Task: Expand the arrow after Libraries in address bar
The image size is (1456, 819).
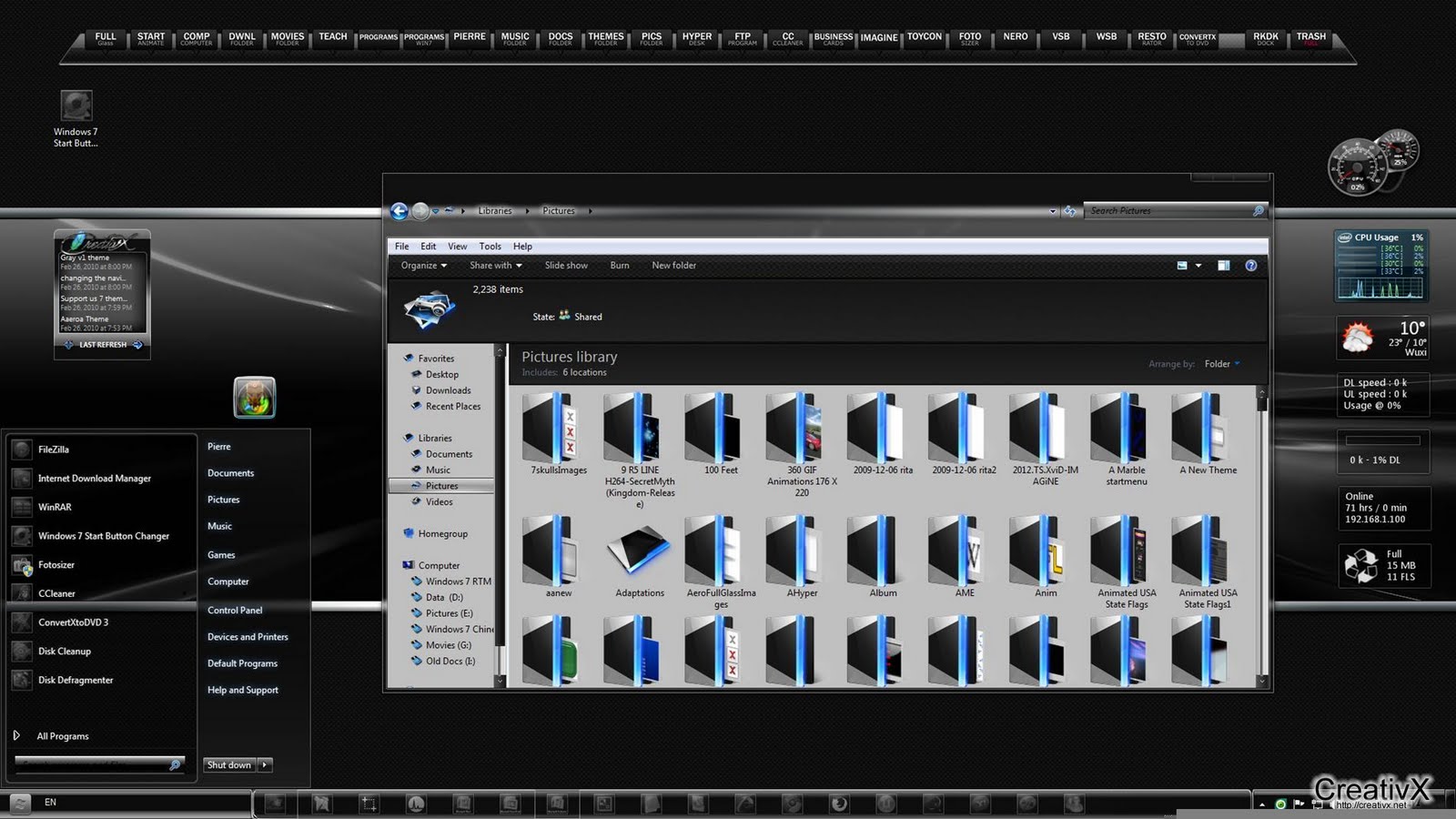Action: [x=527, y=211]
